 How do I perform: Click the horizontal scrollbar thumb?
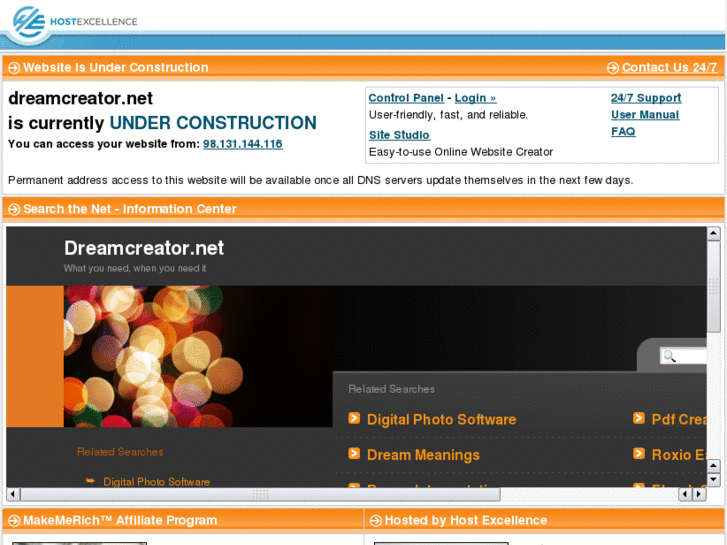click(260, 494)
